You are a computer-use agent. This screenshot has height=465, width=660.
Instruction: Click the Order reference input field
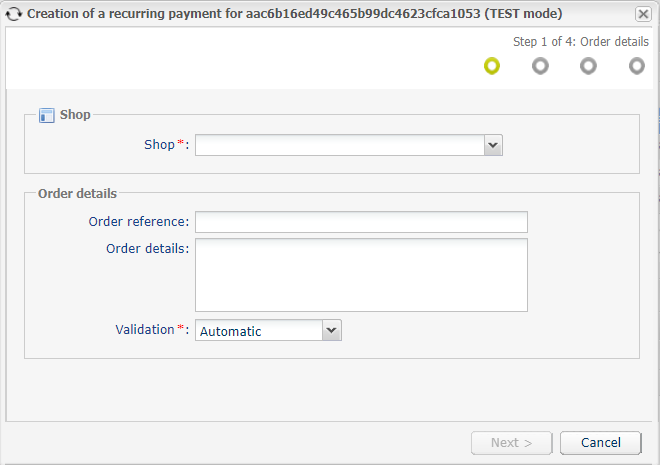pyautogui.click(x=361, y=222)
